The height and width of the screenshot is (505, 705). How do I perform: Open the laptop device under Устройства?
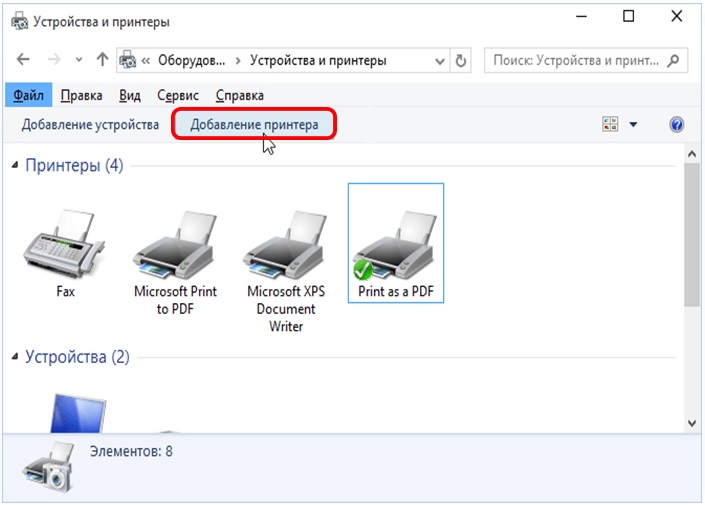click(x=78, y=412)
